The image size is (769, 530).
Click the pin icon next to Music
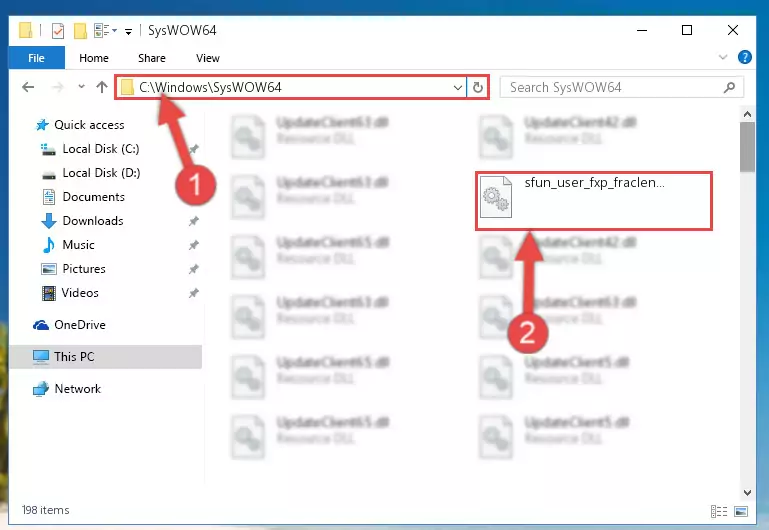pyautogui.click(x=194, y=245)
